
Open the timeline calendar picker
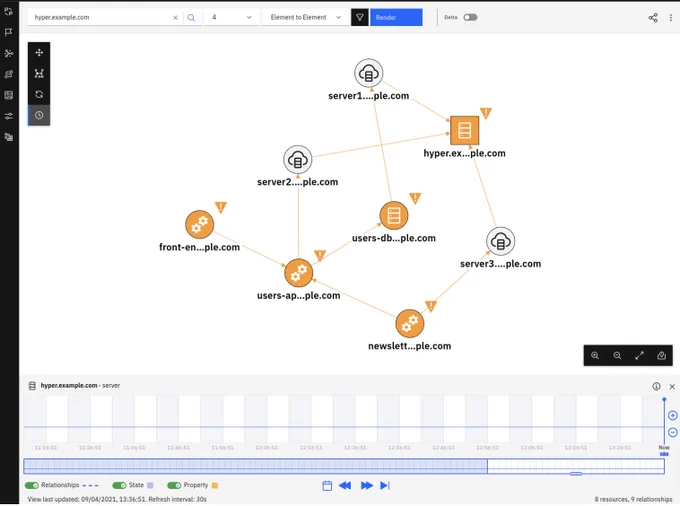327,486
